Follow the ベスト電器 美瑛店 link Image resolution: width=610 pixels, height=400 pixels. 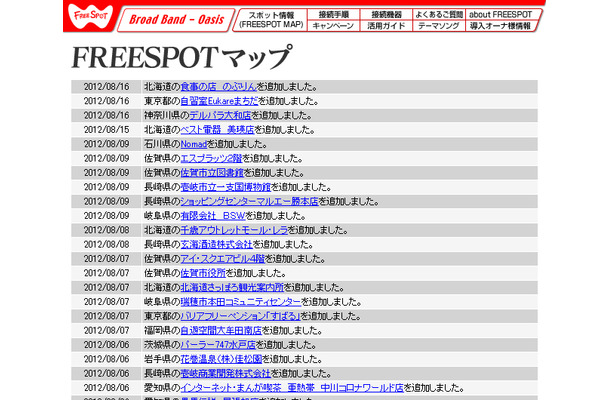(217, 130)
